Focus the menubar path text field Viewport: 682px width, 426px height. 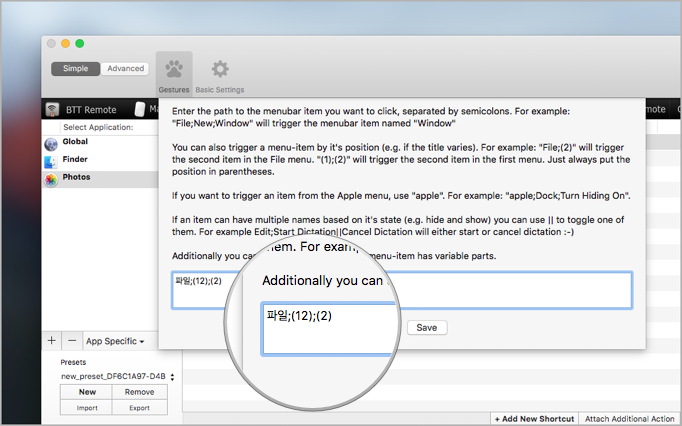pos(402,290)
